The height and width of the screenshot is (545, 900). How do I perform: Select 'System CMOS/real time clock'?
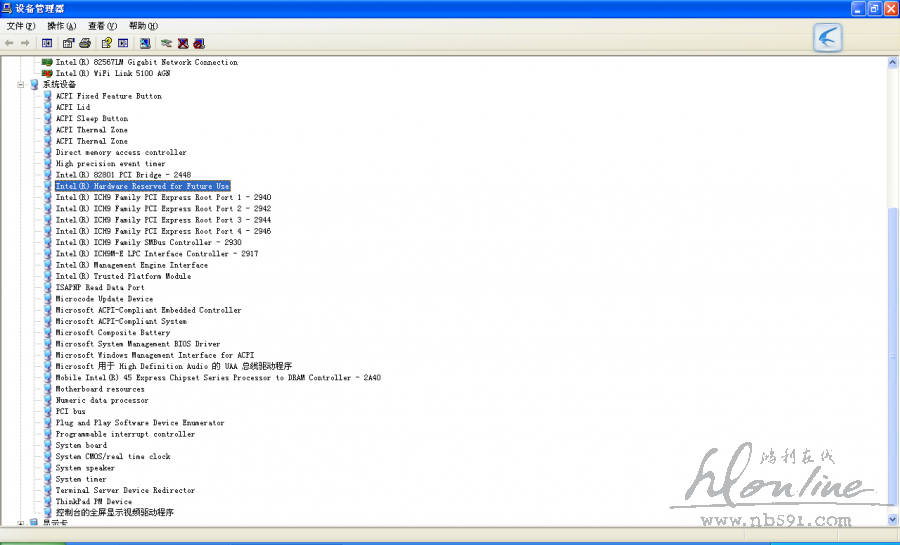point(113,457)
